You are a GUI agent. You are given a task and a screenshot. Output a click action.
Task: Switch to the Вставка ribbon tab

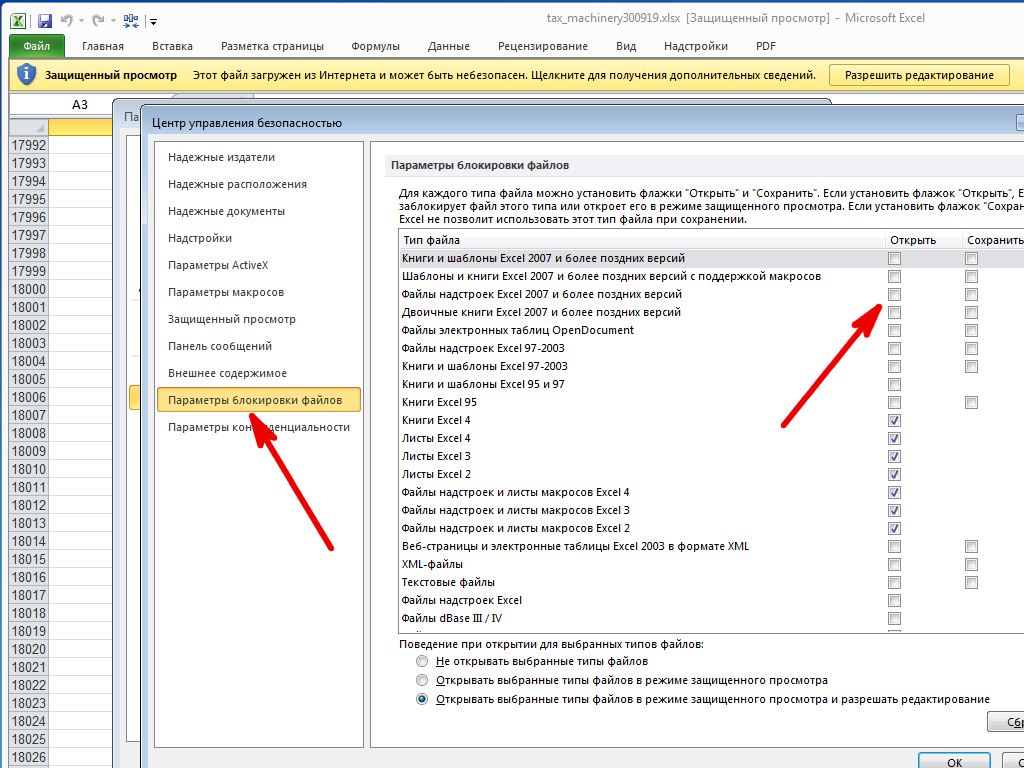point(172,46)
